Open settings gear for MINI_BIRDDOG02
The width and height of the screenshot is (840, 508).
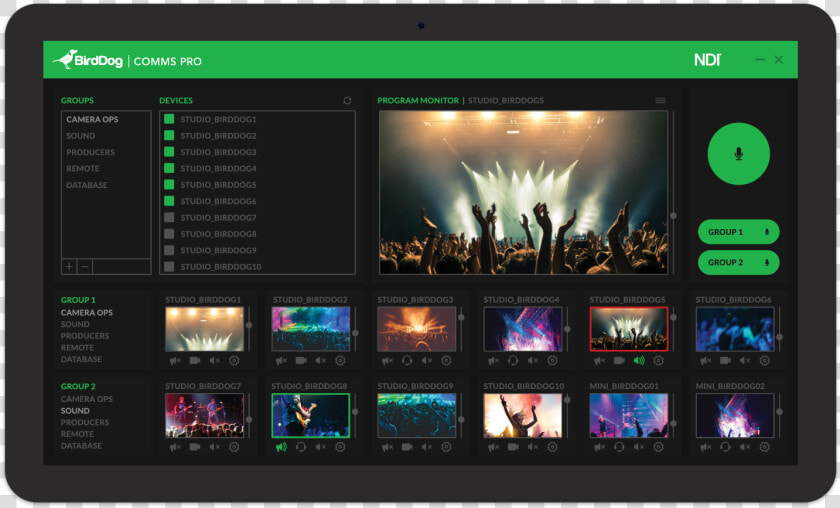point(764,447)
